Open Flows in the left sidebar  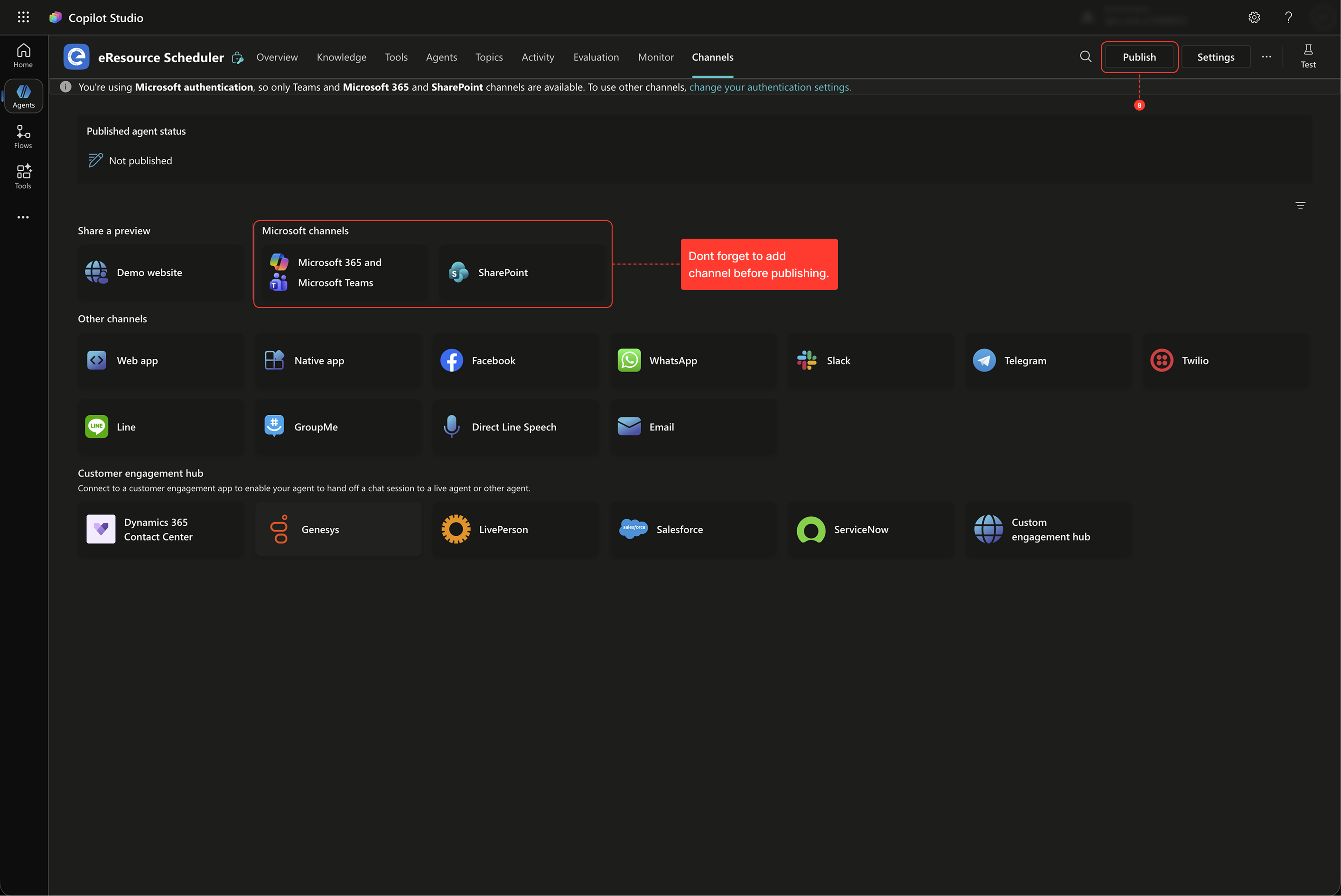click(23, 137)
